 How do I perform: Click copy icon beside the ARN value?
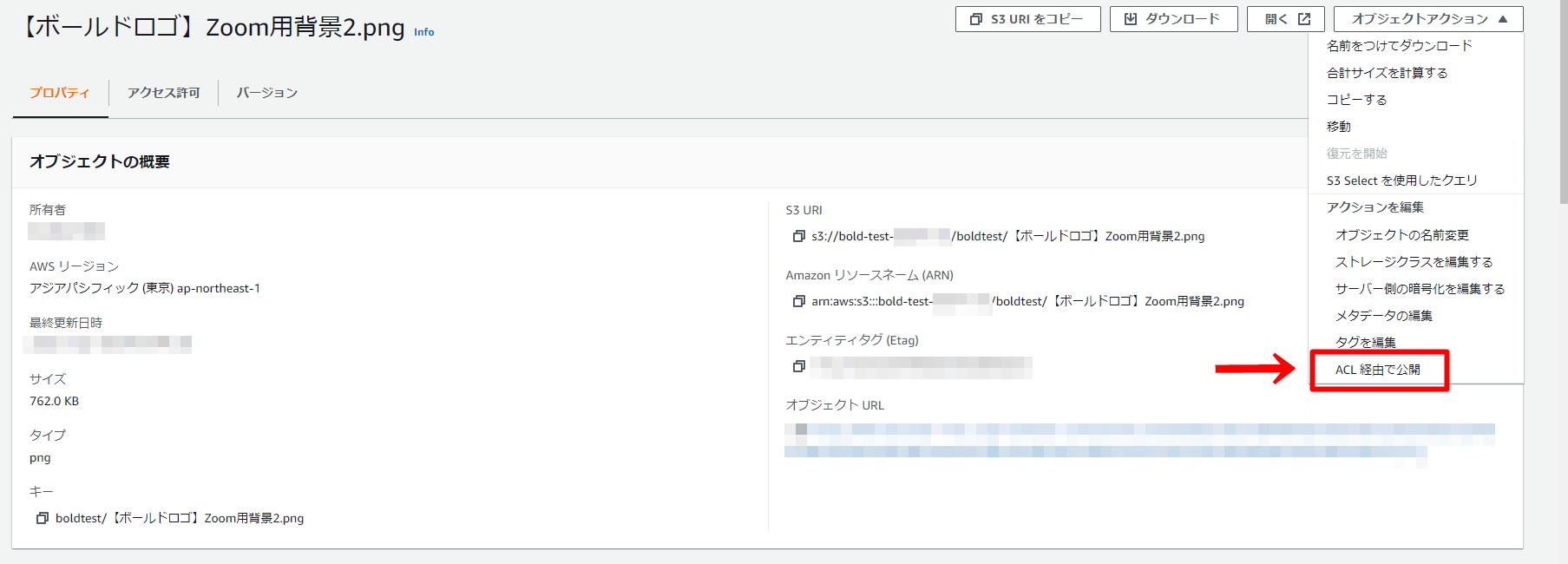(798, 301)
